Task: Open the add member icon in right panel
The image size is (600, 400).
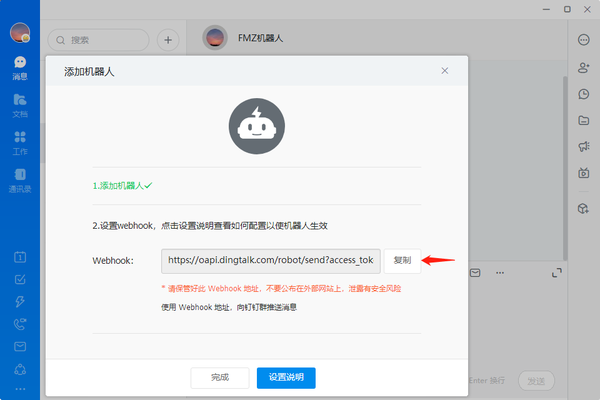Action: coord(583,67)
